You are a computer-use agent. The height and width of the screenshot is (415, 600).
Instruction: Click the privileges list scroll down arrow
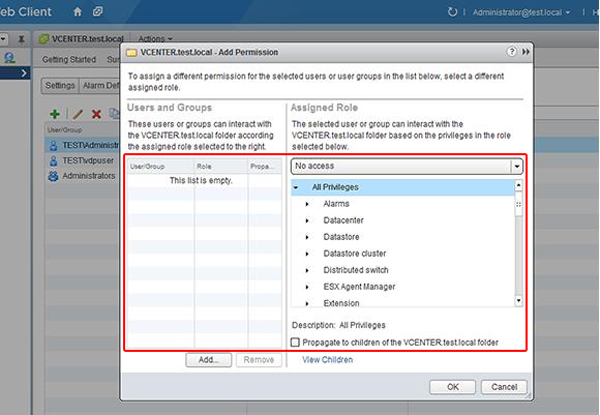click(518, 301)
